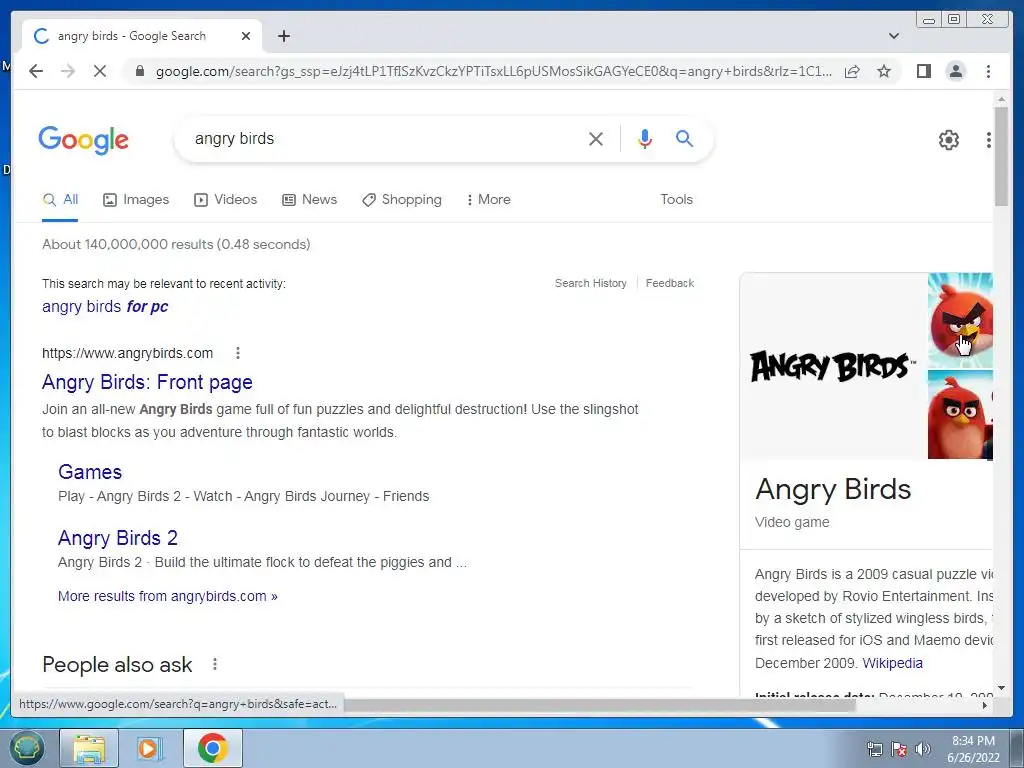Click the Google logo
The width and height of the screenshot is (1024, 768).
(x=84, y=140)
